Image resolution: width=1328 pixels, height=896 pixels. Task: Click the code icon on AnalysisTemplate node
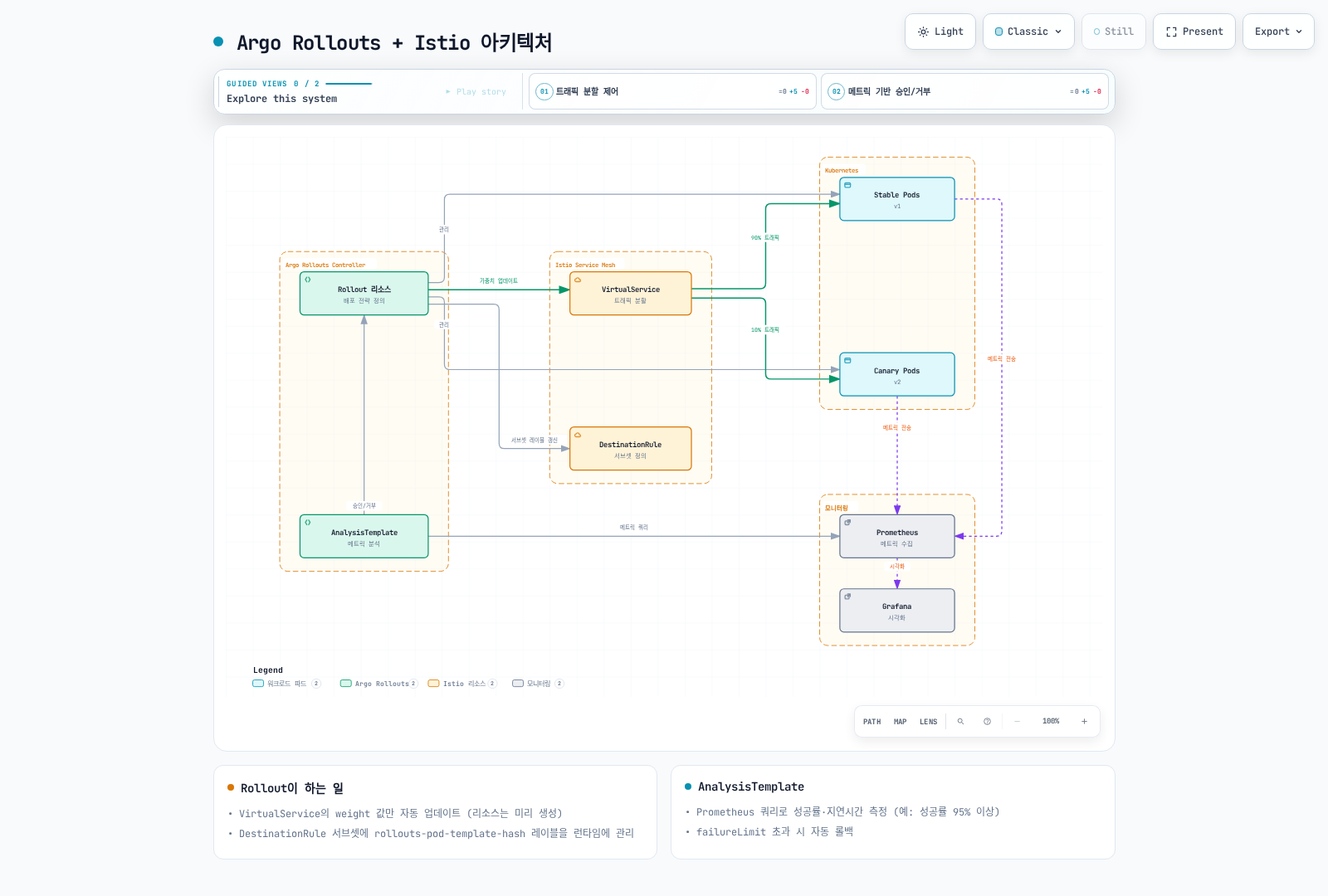(308, 523)
